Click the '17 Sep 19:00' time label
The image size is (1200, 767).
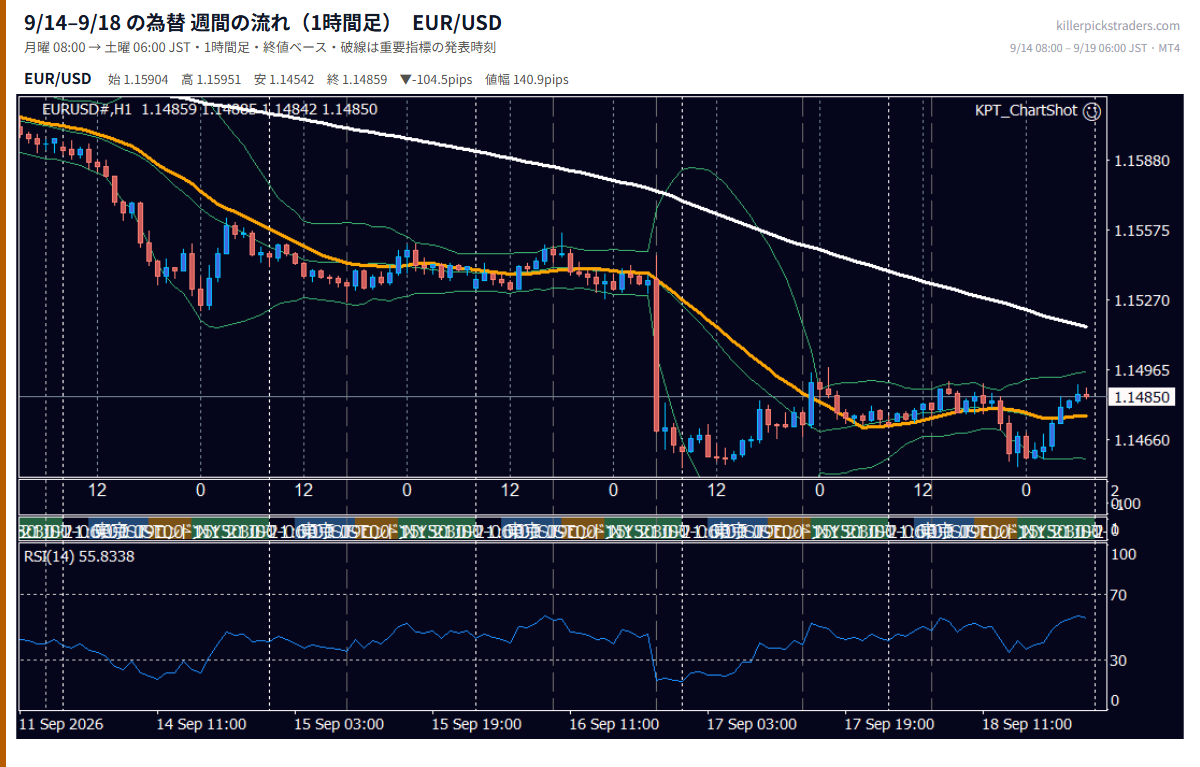(x=889, y=724)
